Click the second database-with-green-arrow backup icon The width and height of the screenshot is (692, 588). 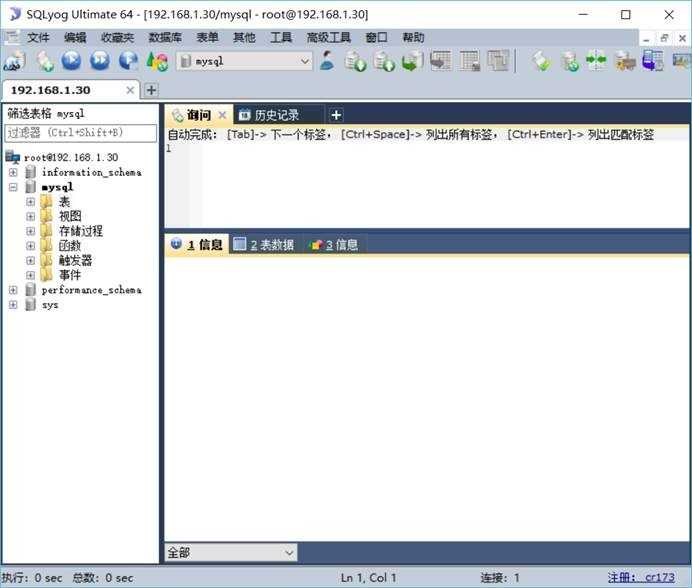[384, 61]
